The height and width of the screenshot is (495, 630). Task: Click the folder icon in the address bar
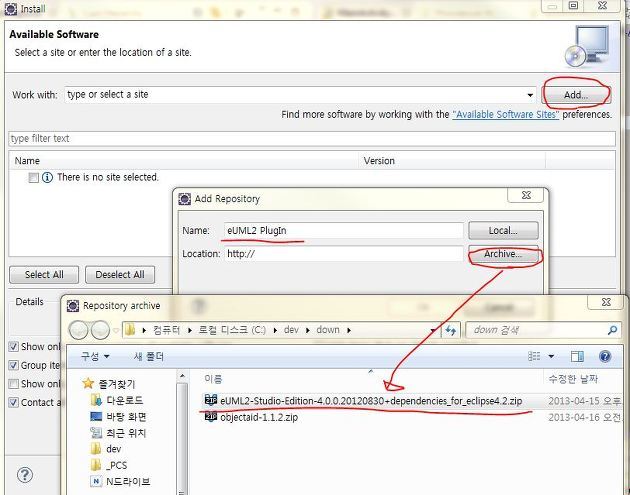[x=130, y=330]
